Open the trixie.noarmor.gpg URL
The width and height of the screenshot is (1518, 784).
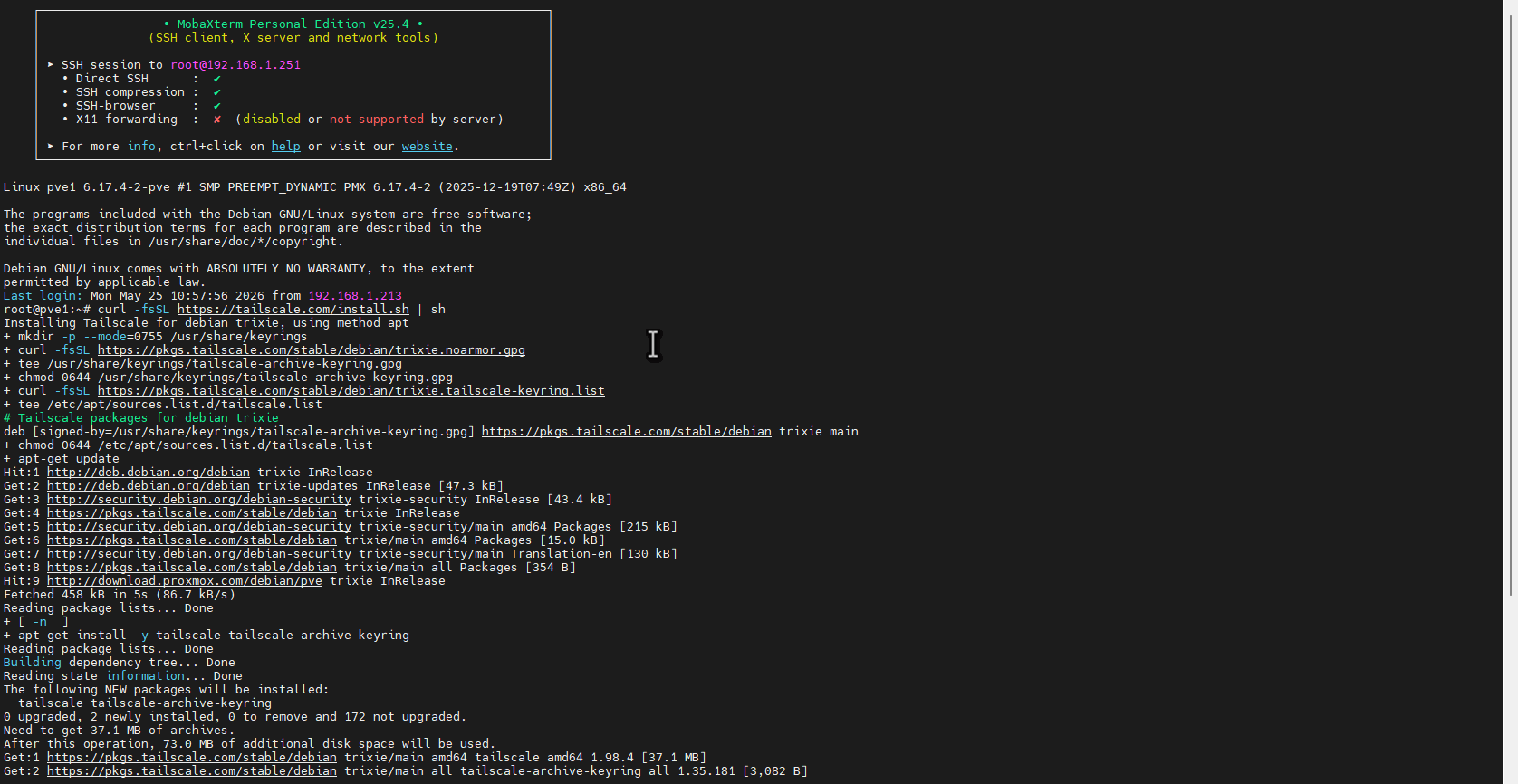pyautogui.click(x=312, y=350)
